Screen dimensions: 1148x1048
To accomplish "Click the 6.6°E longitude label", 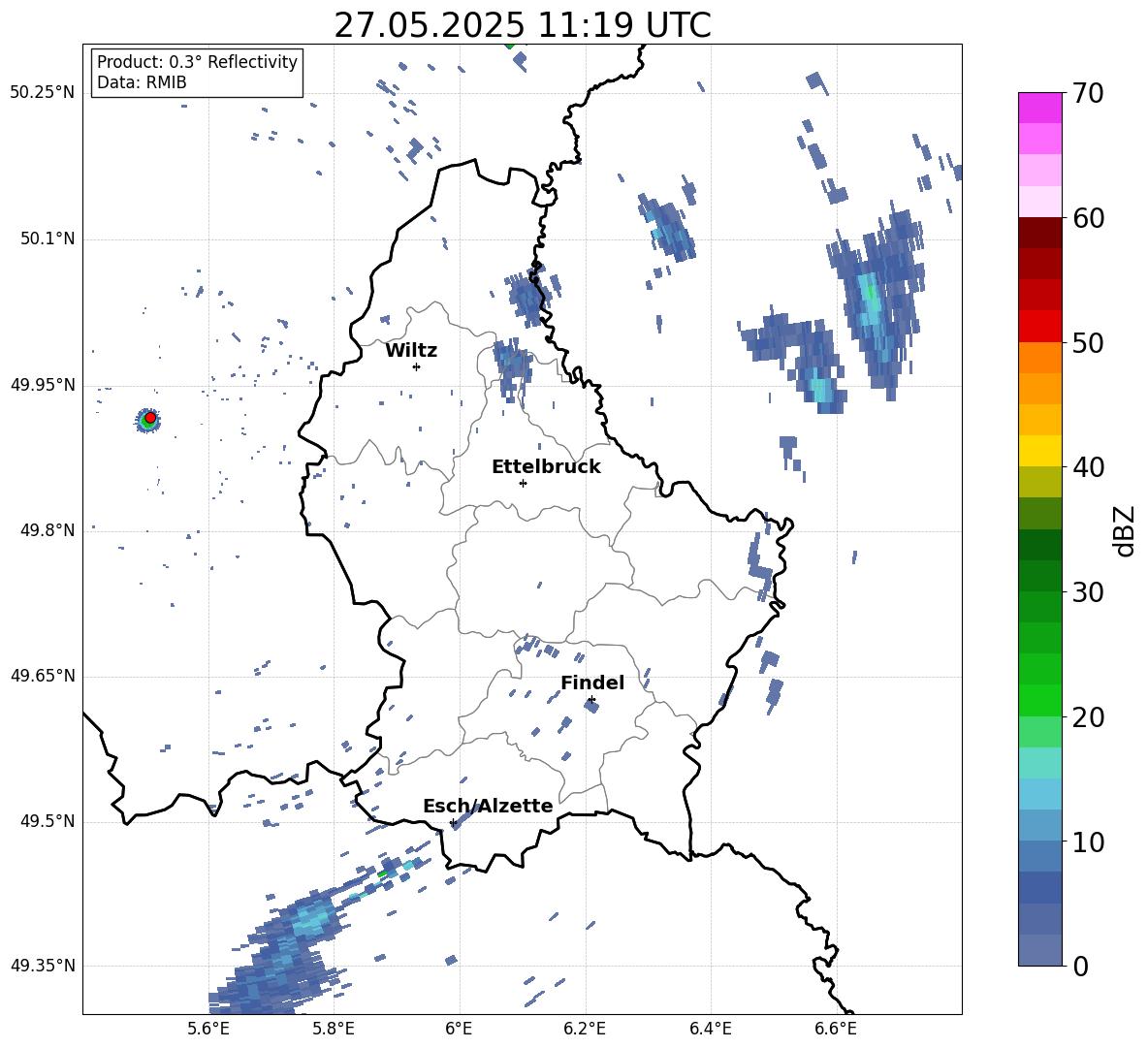I will point(836,1029).
